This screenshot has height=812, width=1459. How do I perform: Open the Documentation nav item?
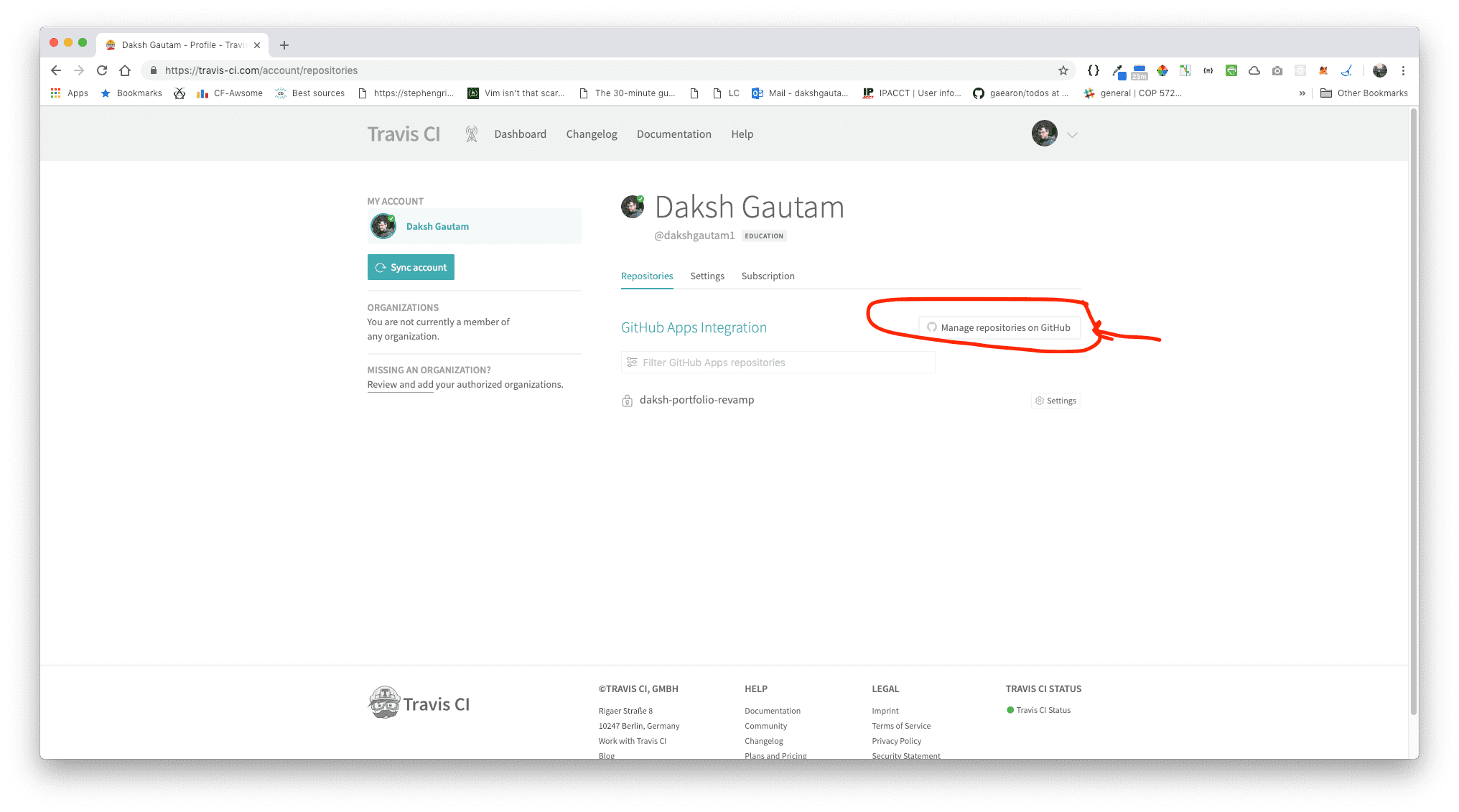tap(674, 134)
